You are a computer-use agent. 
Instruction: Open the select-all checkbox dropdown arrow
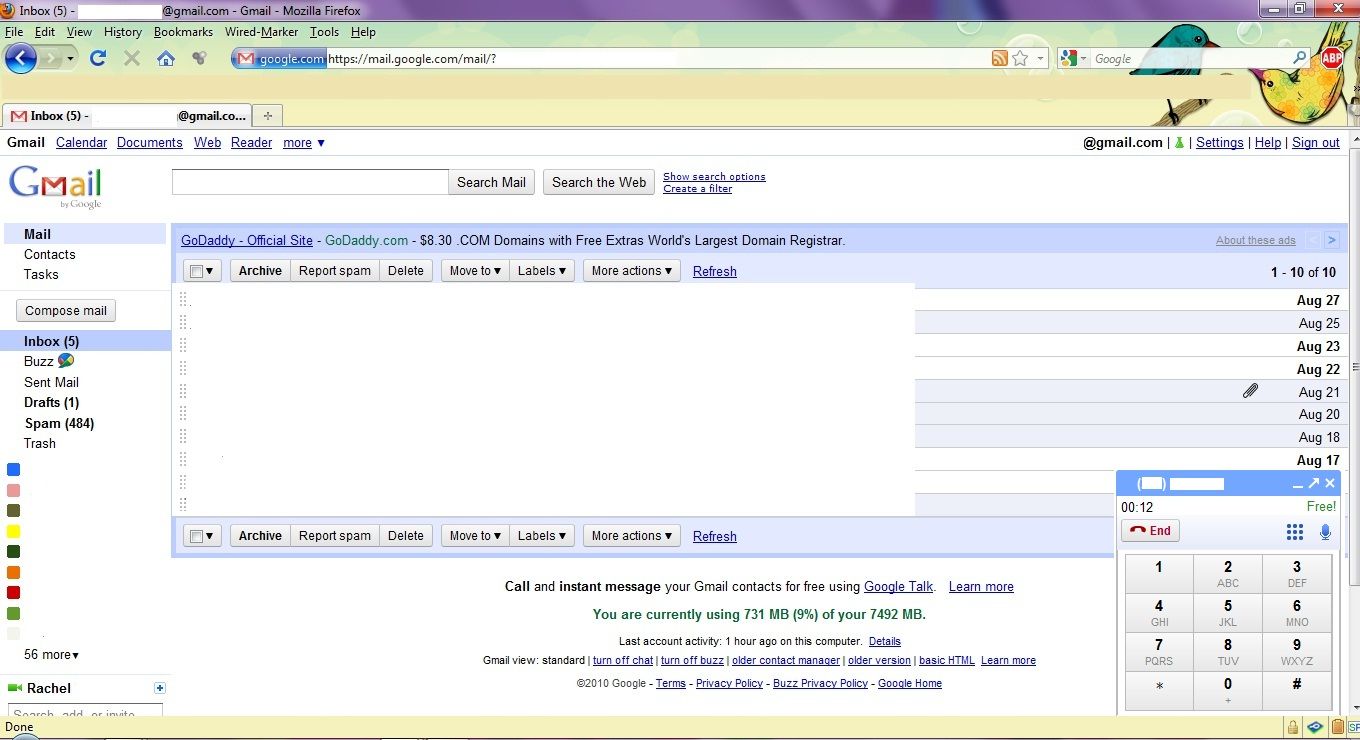pos(209,270)
